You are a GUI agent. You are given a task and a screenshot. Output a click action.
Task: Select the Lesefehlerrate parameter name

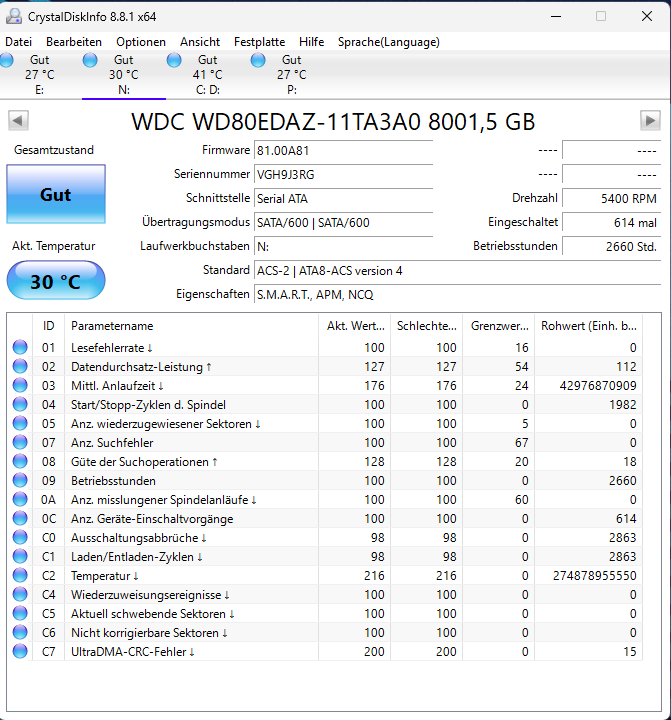(112, 348)
